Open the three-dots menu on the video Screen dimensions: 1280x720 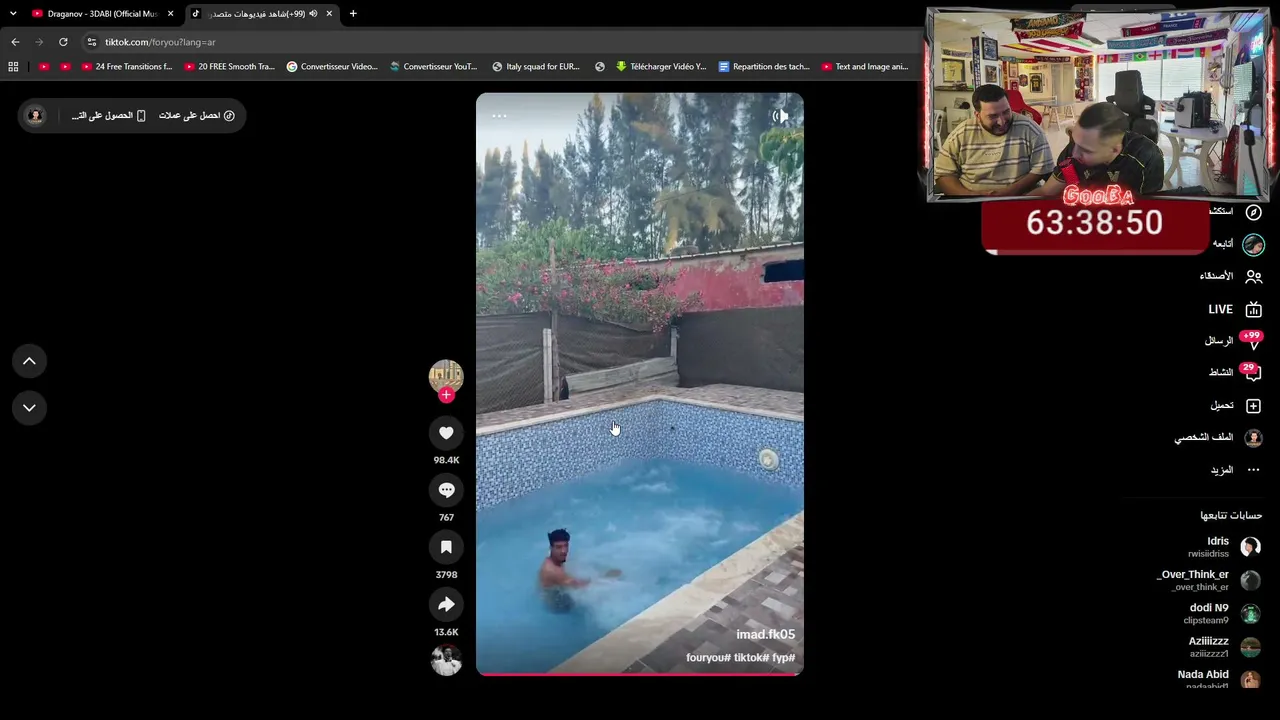click(x=499, y=116)
